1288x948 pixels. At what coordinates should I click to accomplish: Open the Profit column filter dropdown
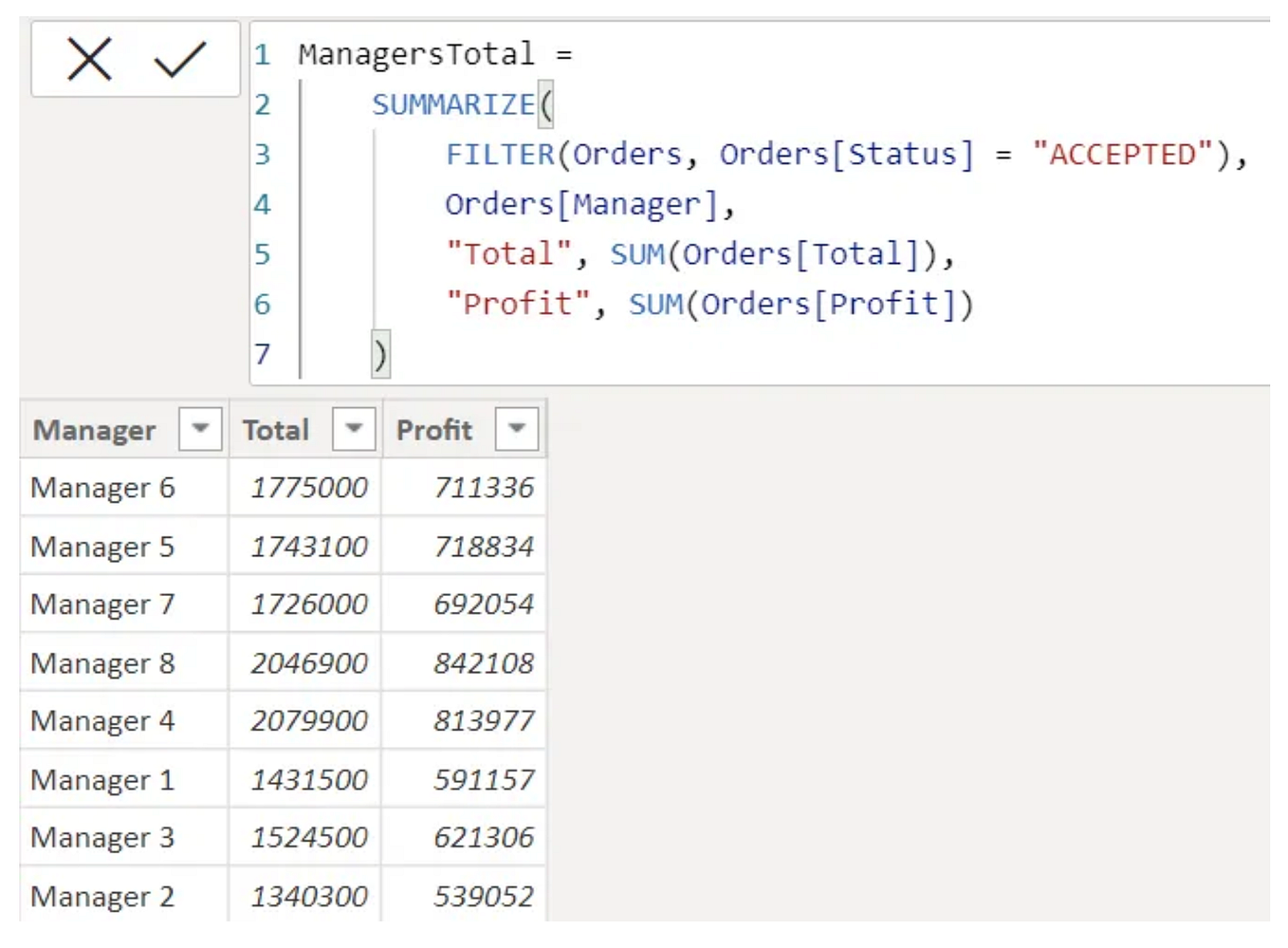[517, 429]
